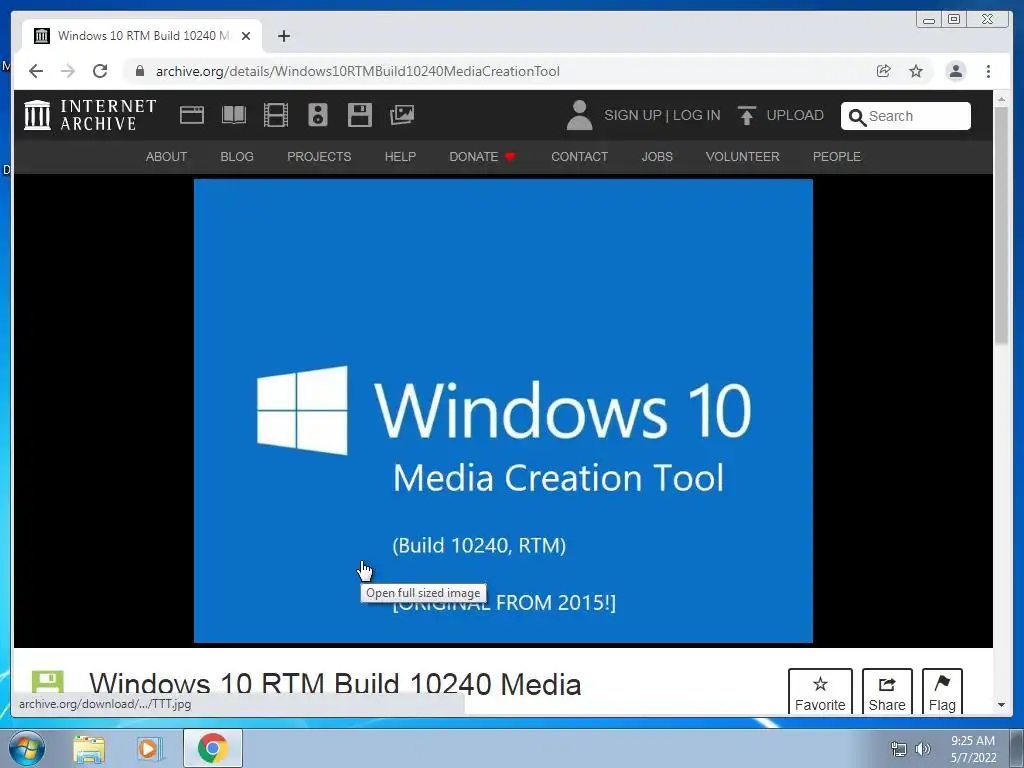Open the Video filmstrip icon

(276, 116)
